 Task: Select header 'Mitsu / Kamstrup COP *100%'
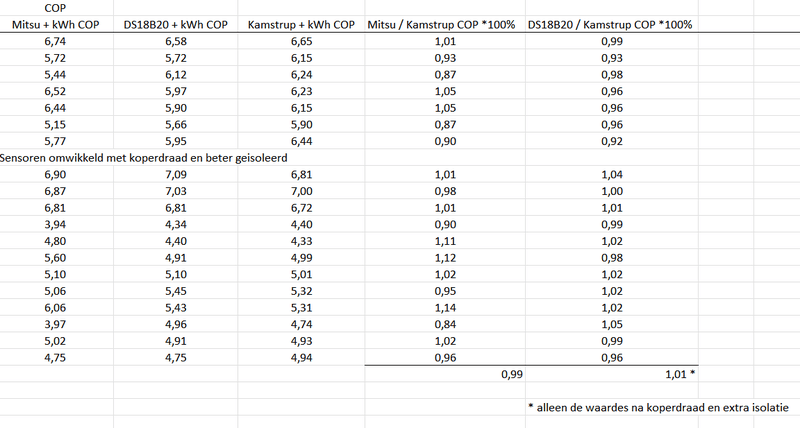coord(441,24)
